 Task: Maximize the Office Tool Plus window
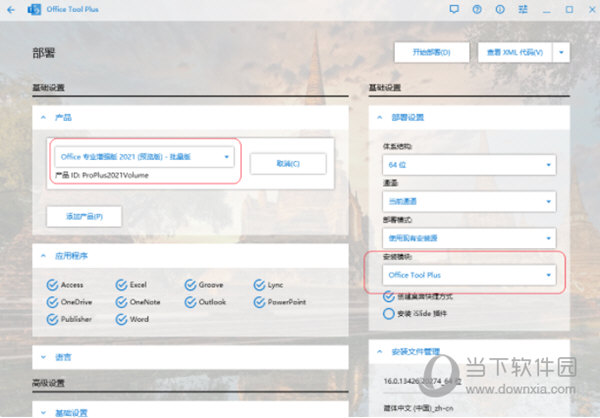pyautogui.click(x=569, y=9)
